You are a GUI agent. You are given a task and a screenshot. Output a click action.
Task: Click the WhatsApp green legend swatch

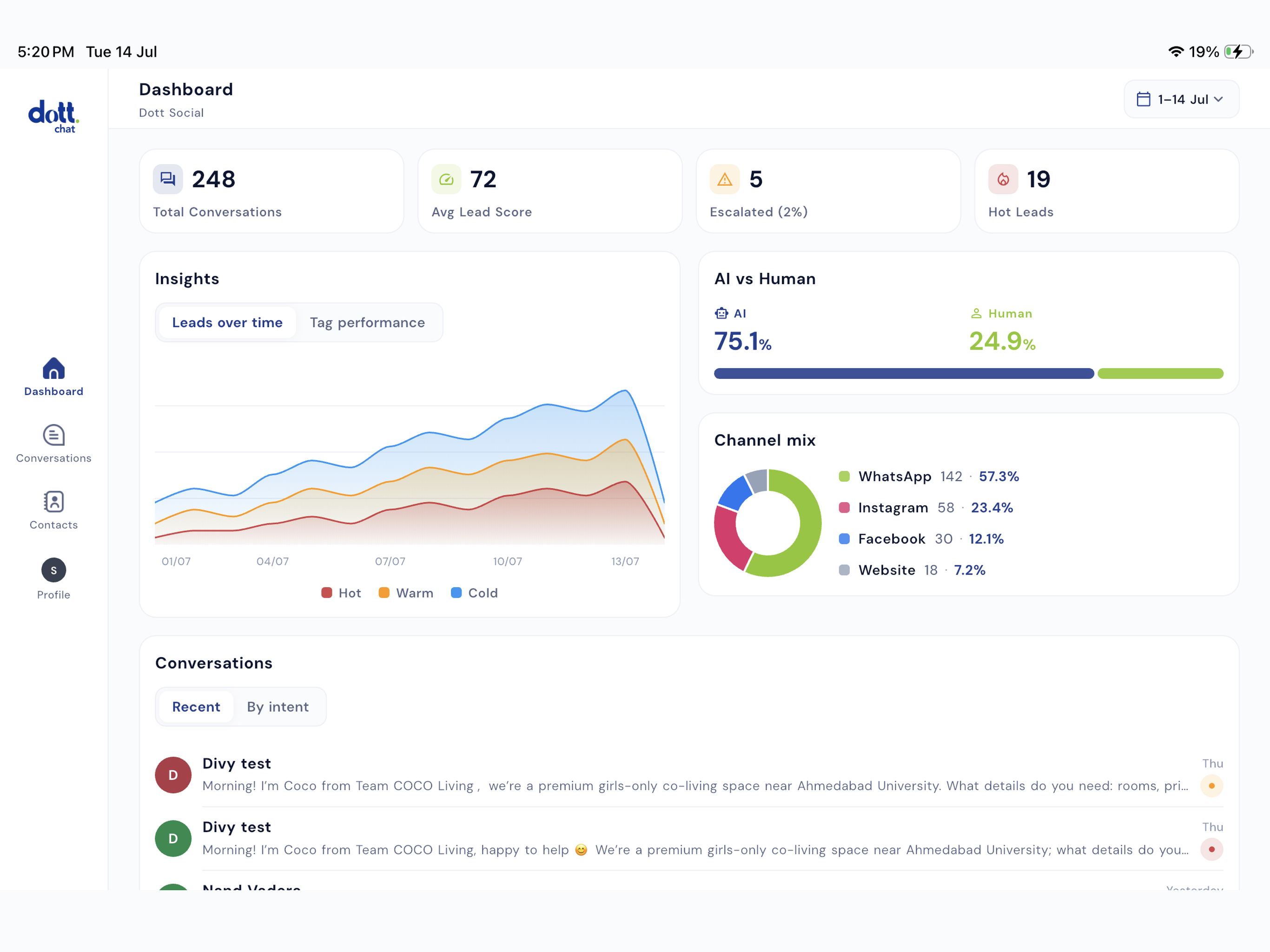pos(844,476)
